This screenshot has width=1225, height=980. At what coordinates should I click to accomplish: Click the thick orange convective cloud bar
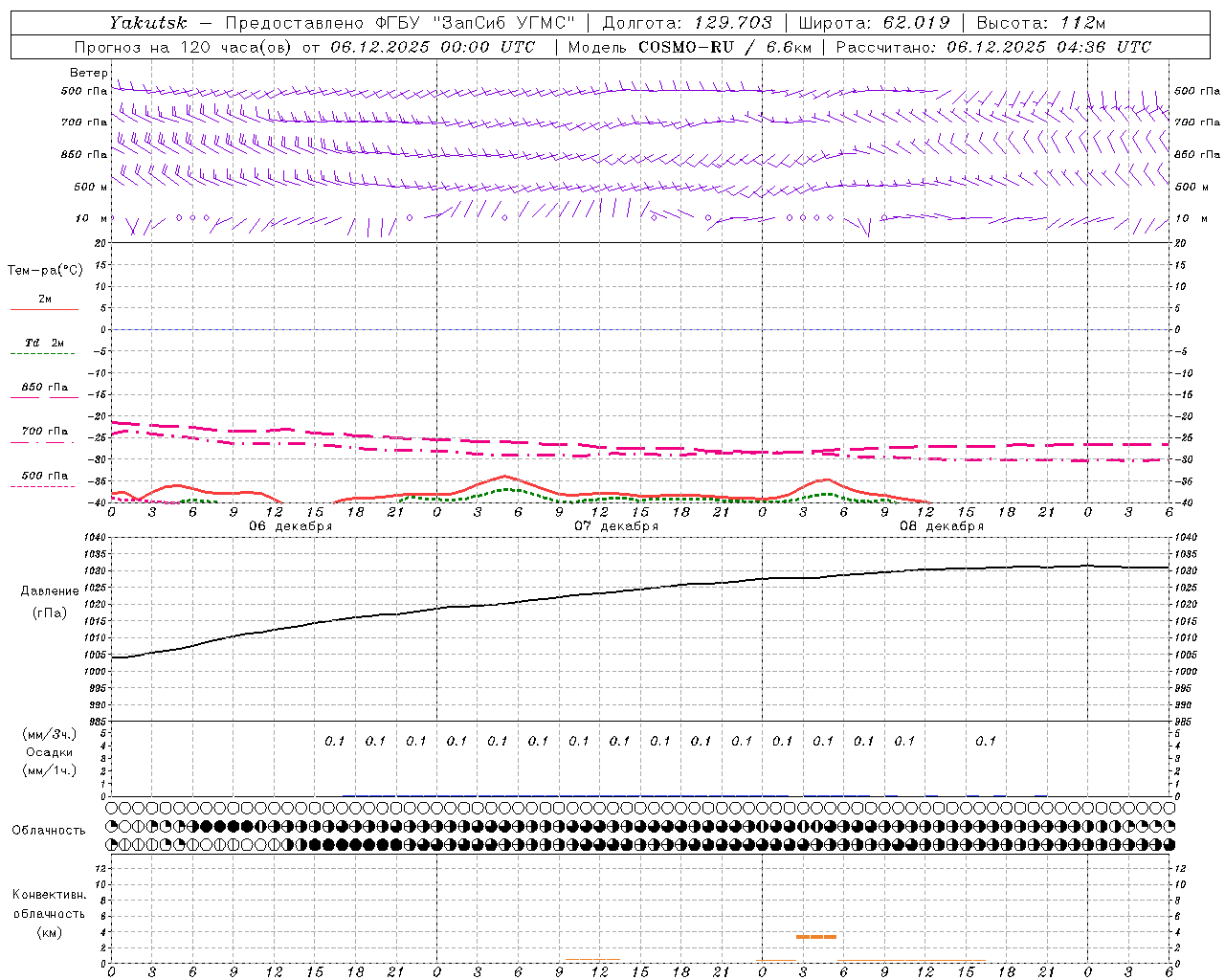[x=816, y=937]
